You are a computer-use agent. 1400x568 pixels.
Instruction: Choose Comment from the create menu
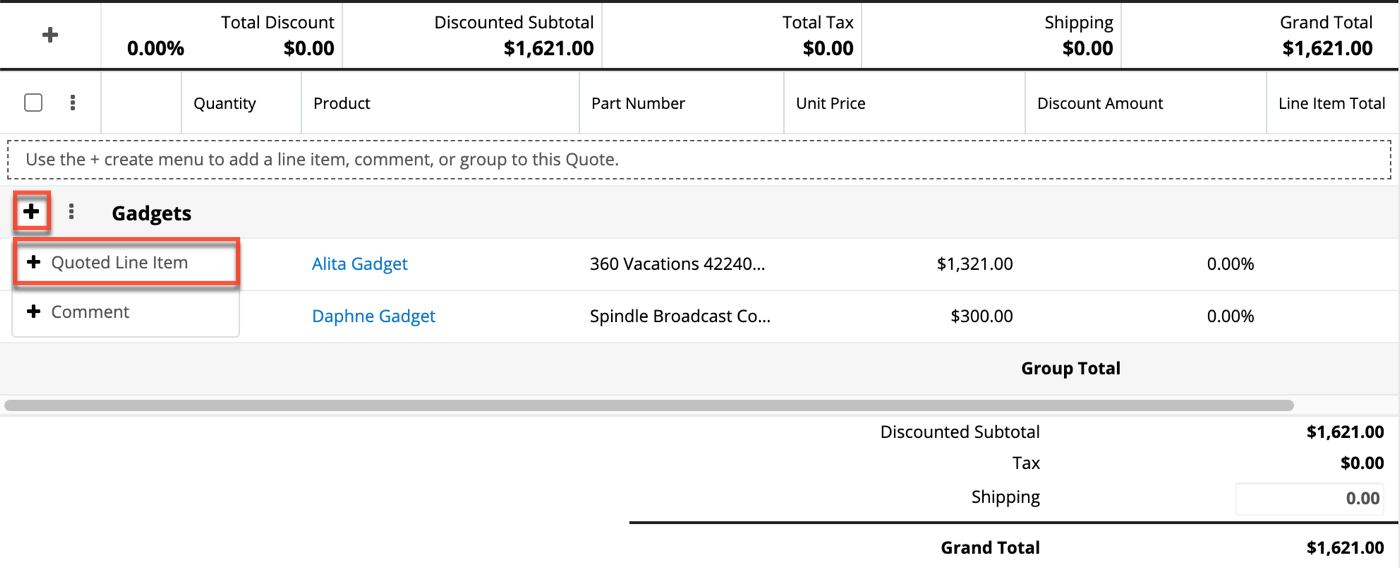90,312
